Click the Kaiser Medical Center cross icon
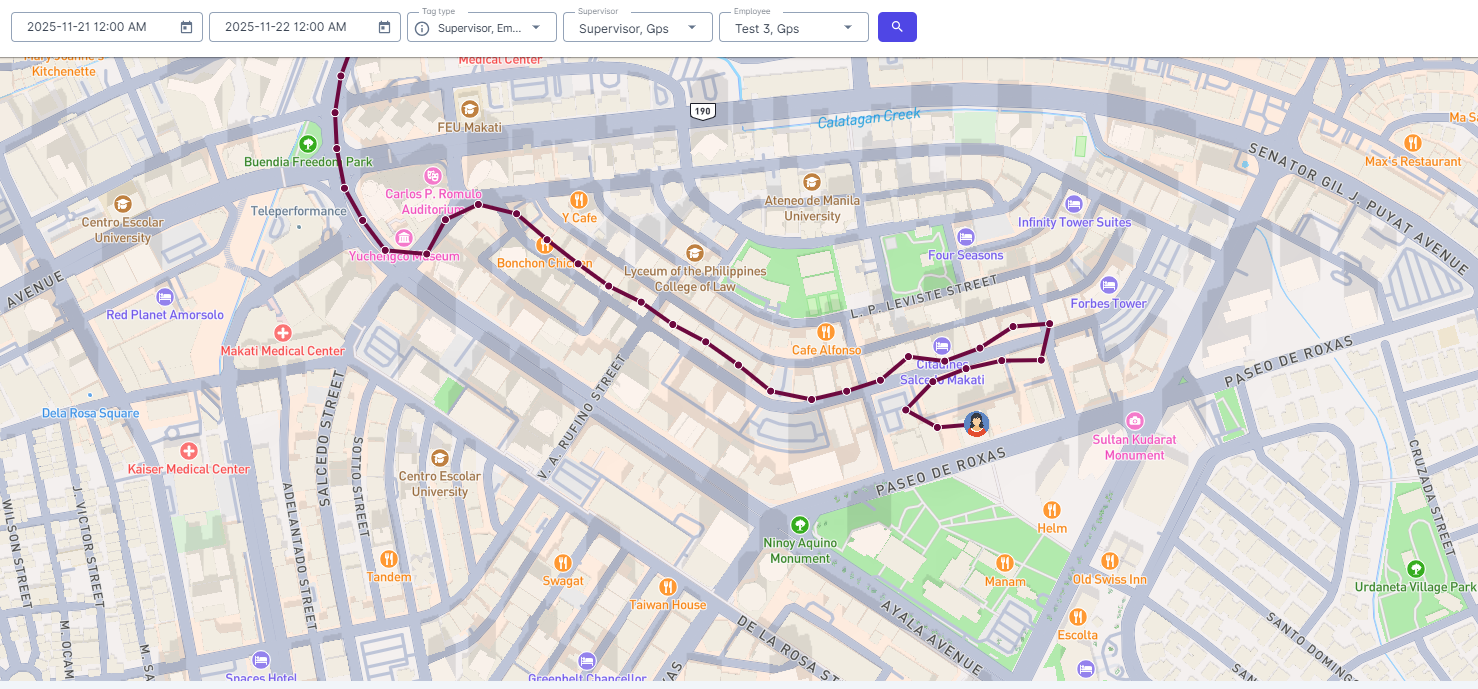The width and height of the screenshot is (1478, 689). pyautogui.click(x=188, y=451)
